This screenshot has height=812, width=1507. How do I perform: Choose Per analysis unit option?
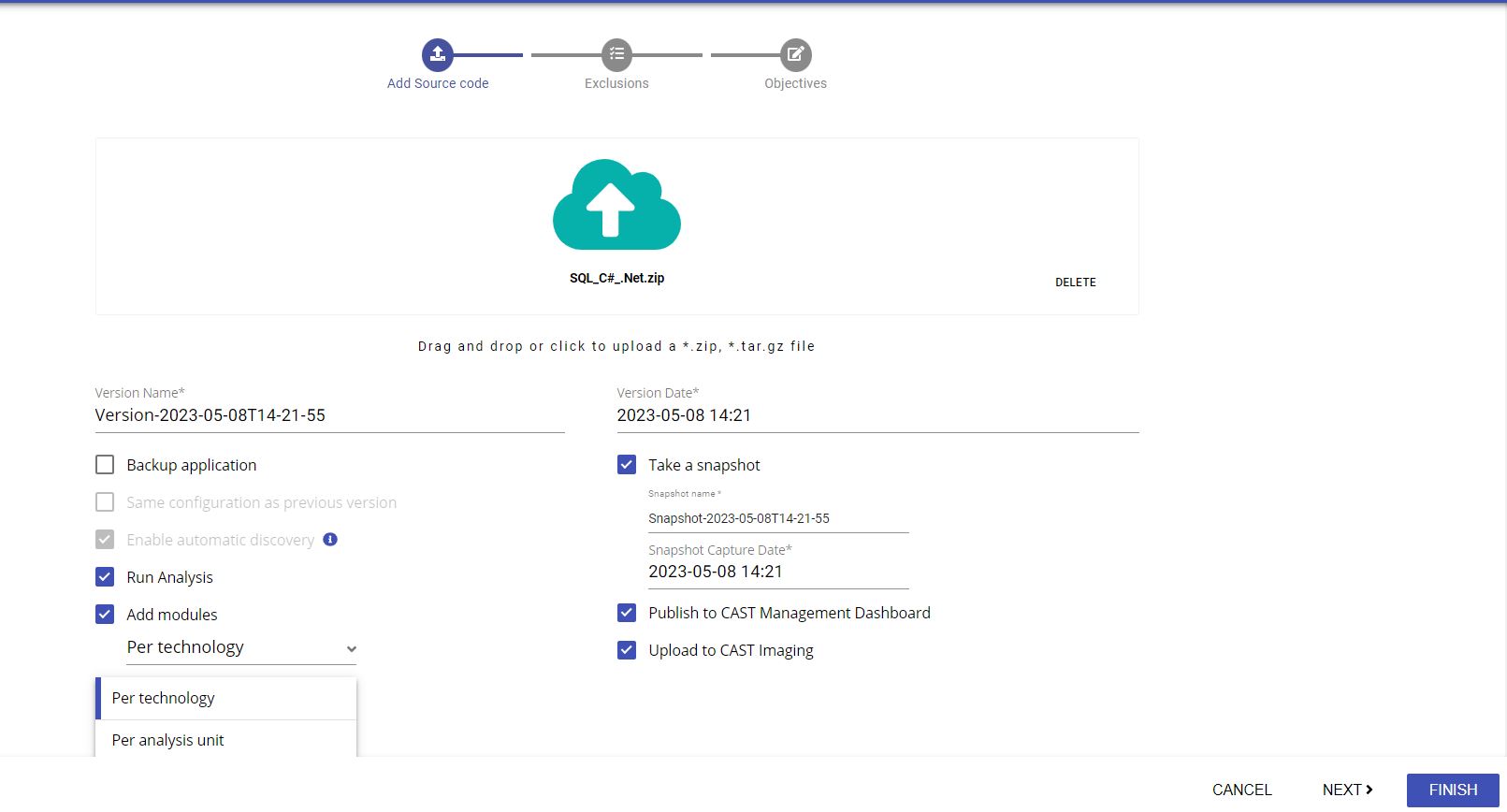pyautogui.click(x=226, y=739)
